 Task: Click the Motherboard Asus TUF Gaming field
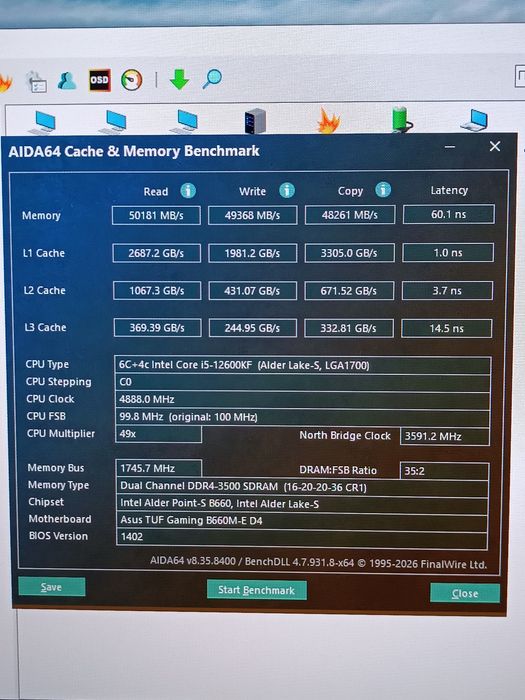(302, 520)
